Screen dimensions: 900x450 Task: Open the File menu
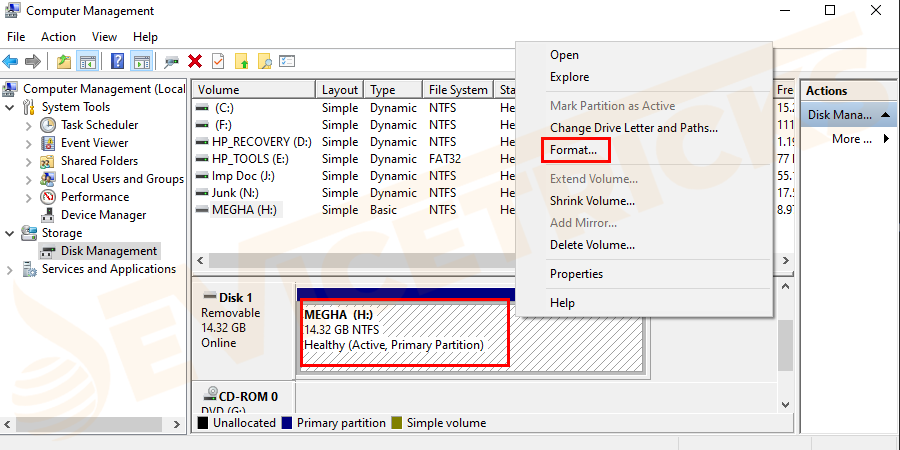pos(16,37)
